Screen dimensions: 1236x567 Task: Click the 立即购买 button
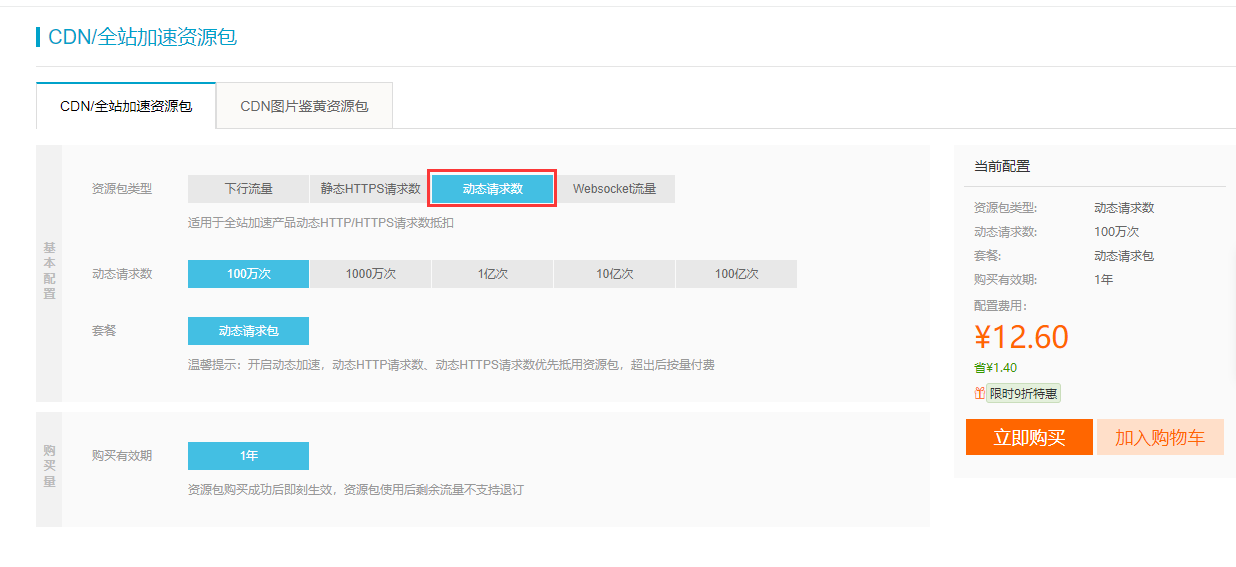click(x=1029, y=437)
